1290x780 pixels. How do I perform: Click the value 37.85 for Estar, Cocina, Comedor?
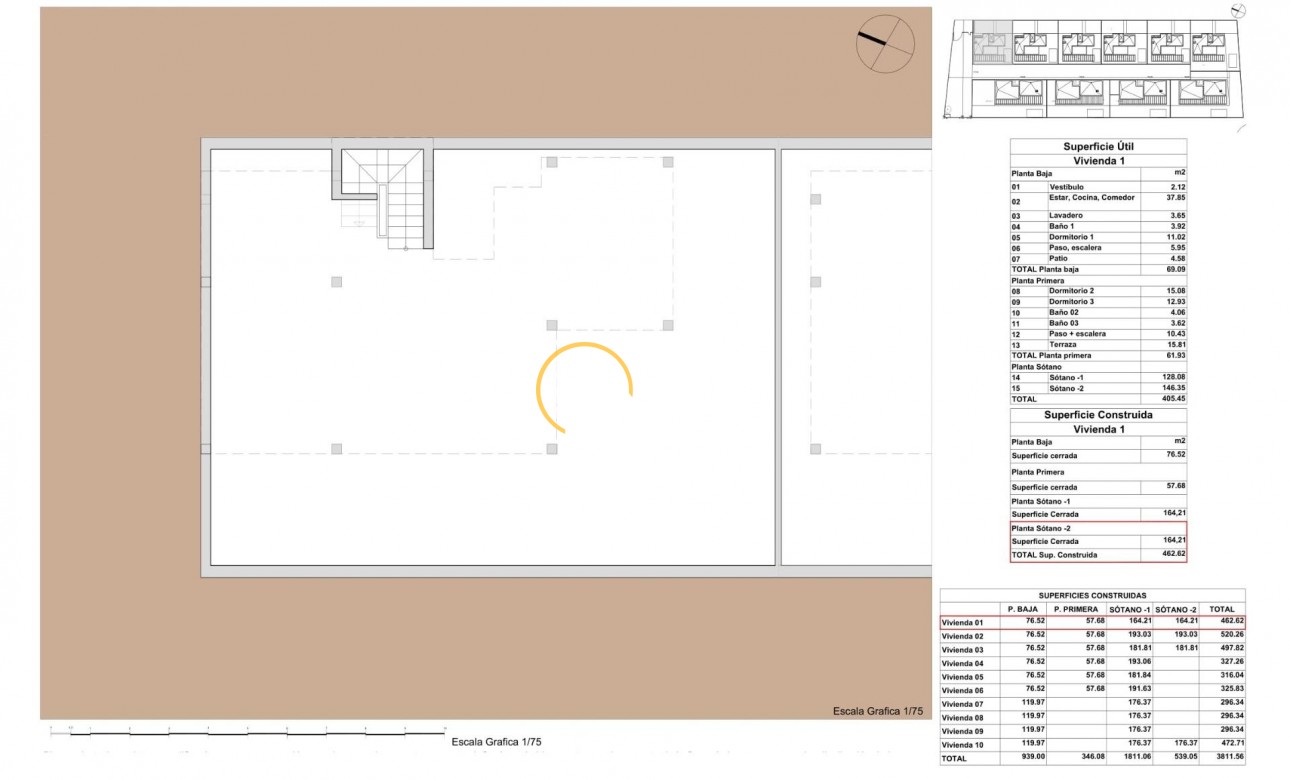tap(1175, 197)
